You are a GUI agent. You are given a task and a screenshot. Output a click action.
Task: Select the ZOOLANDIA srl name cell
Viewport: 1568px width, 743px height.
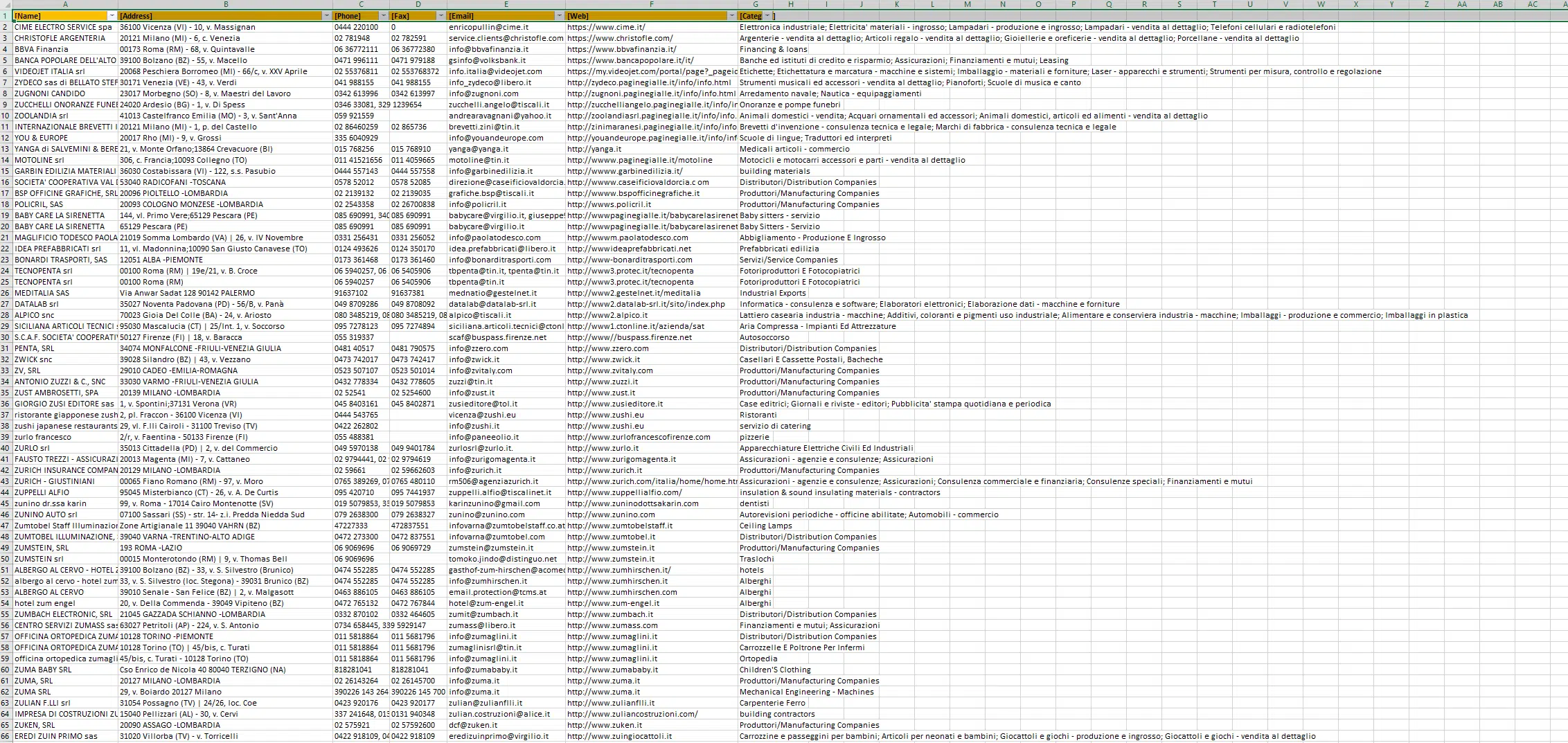pyautogui.click(x=65, y=116)
